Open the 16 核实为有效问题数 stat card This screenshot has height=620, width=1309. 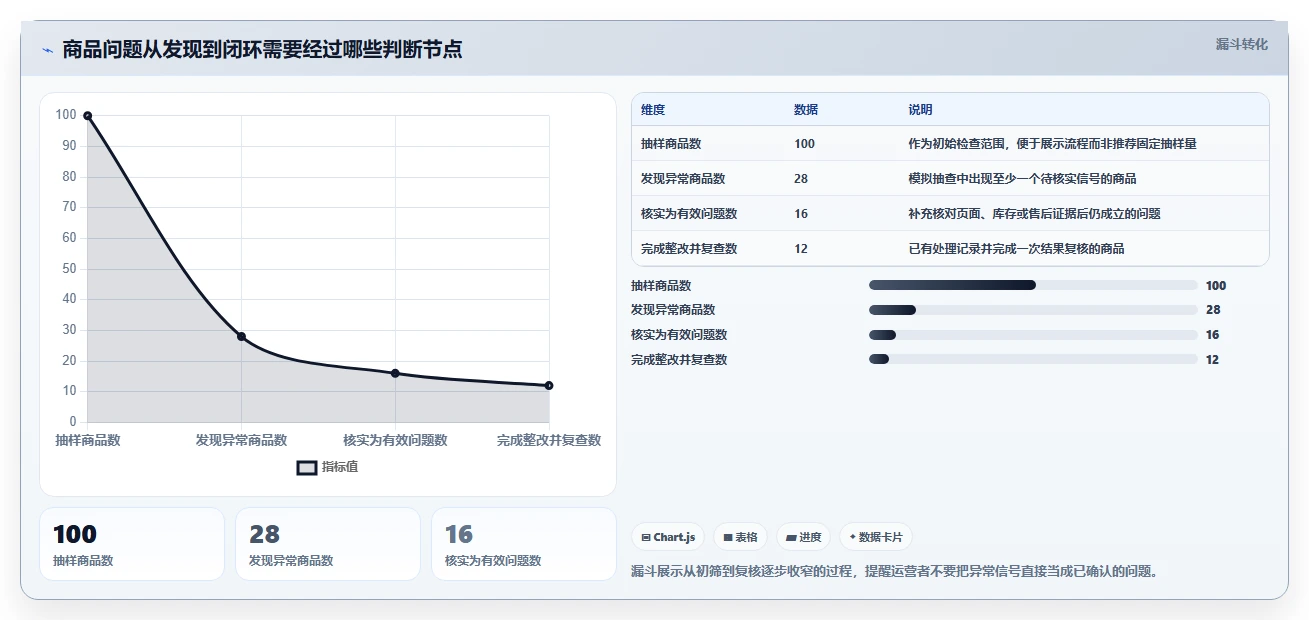click(x=524, y=544)
